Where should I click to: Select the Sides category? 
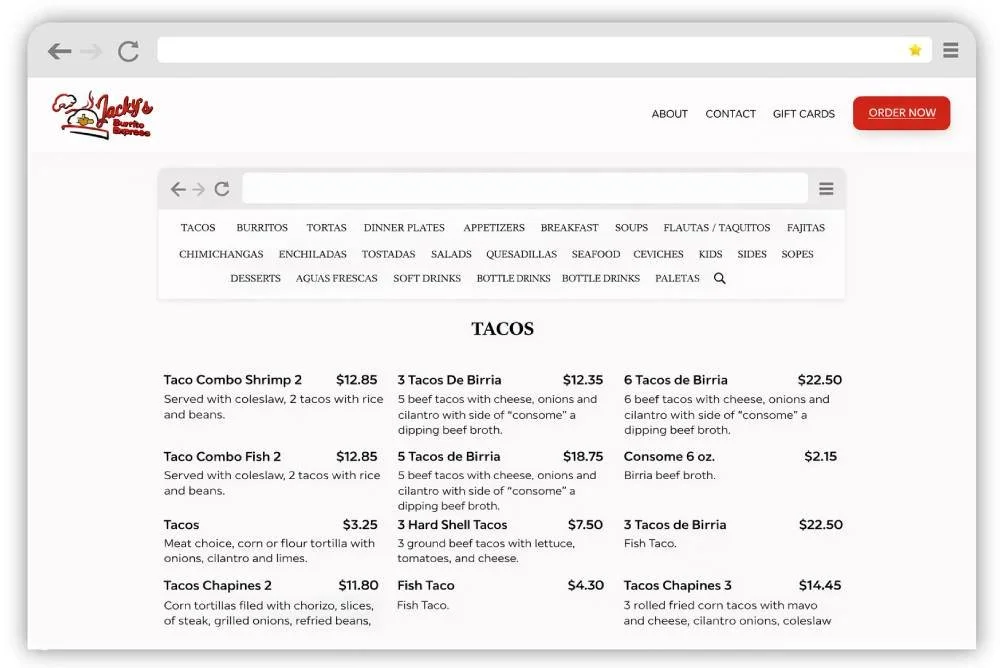(752, 254)
